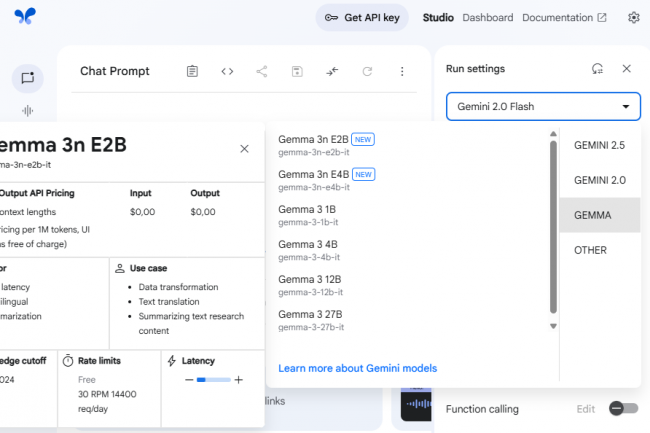The image size is (650, 433).
Task: Click the latency minus icon
Action: click(x=189, y=380)
